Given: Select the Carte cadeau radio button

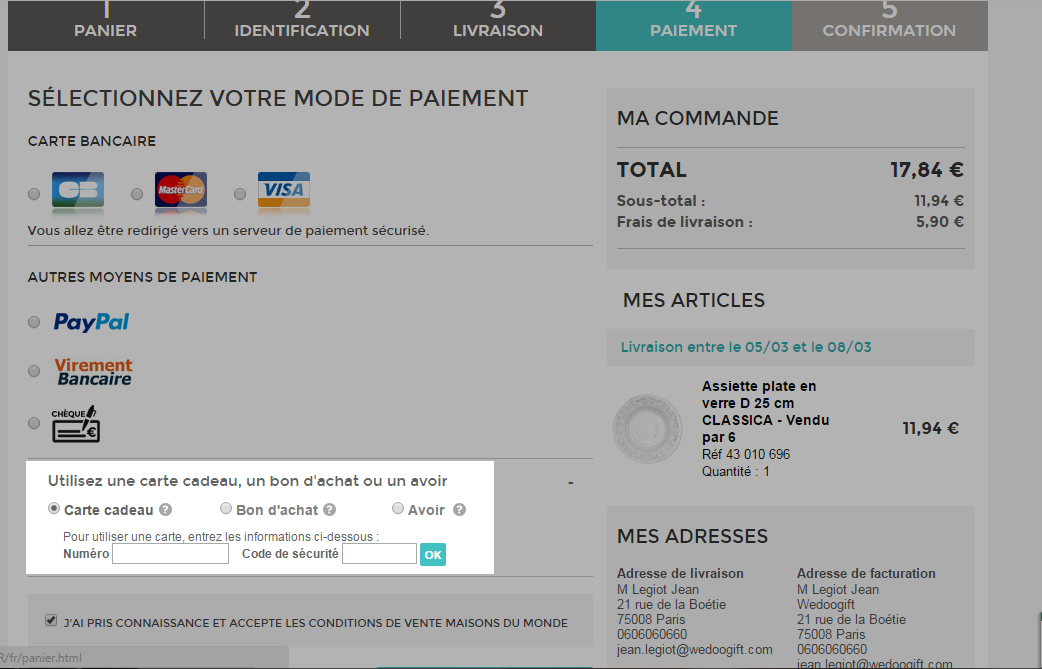Looking at the screenshot, I should tap(55, 509).
